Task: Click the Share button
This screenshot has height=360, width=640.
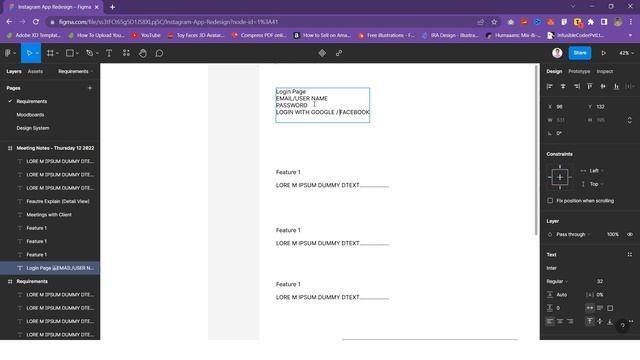Action: [580, 53]
